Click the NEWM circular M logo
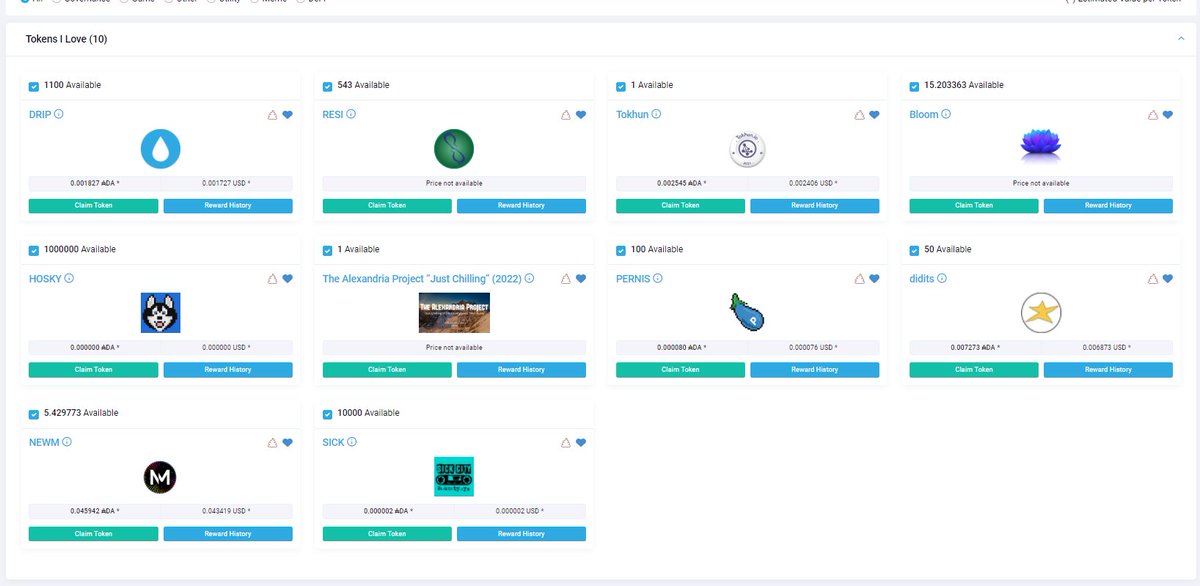 [160, 477]
